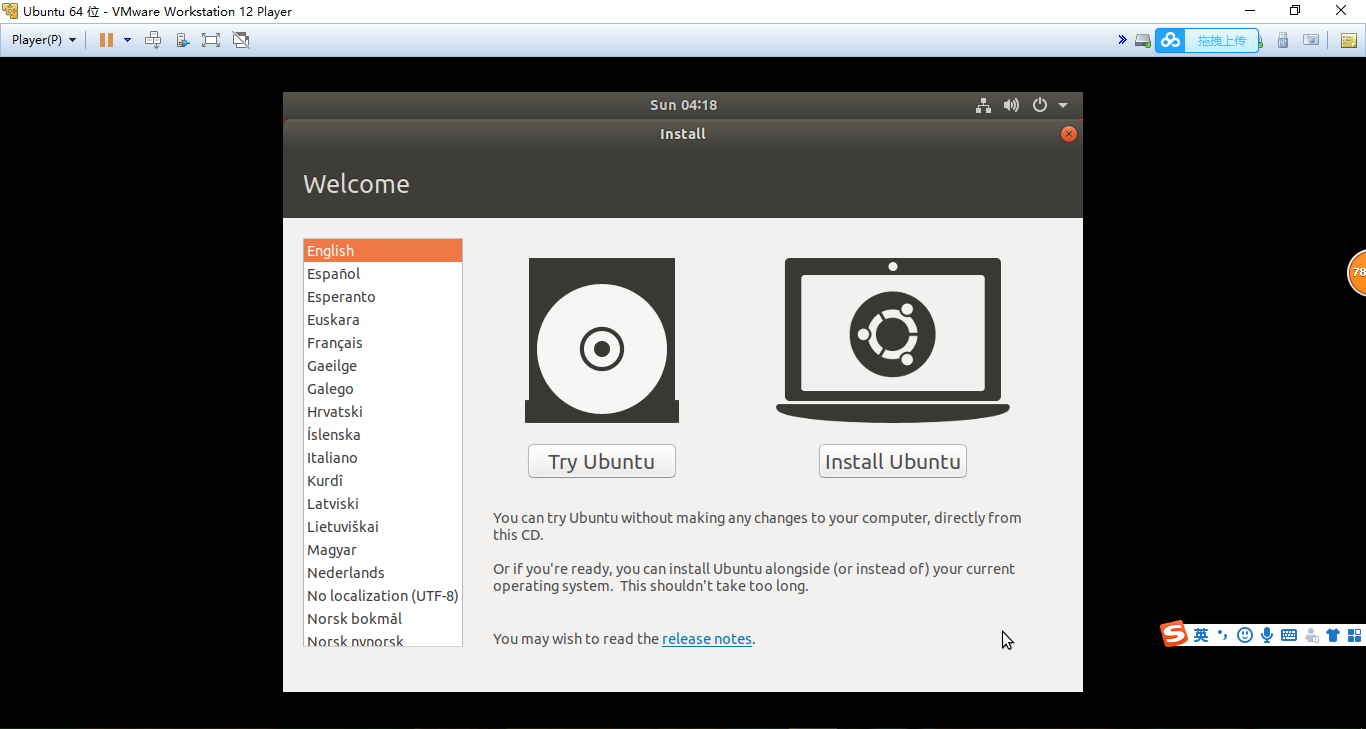Click the user account icon in IME bar
The width and height of the screenshot is (1366, 729).
(x=1311, y=635)
